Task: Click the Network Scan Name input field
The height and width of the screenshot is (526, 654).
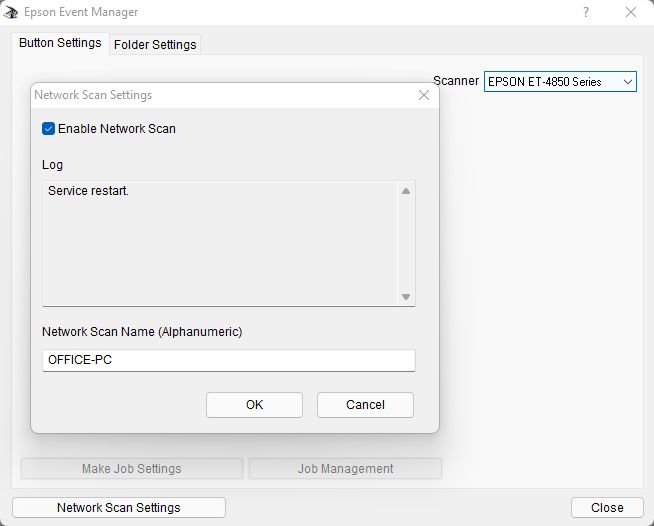Action: click(229, 360)
